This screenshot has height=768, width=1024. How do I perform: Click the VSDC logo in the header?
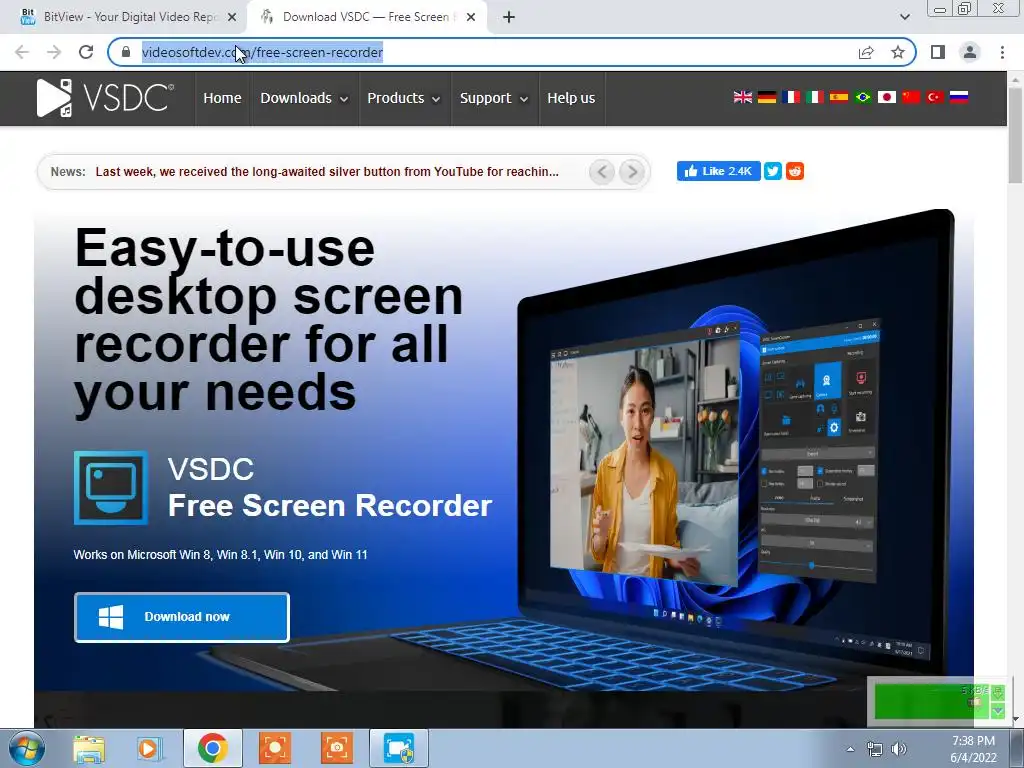[106, 98]
